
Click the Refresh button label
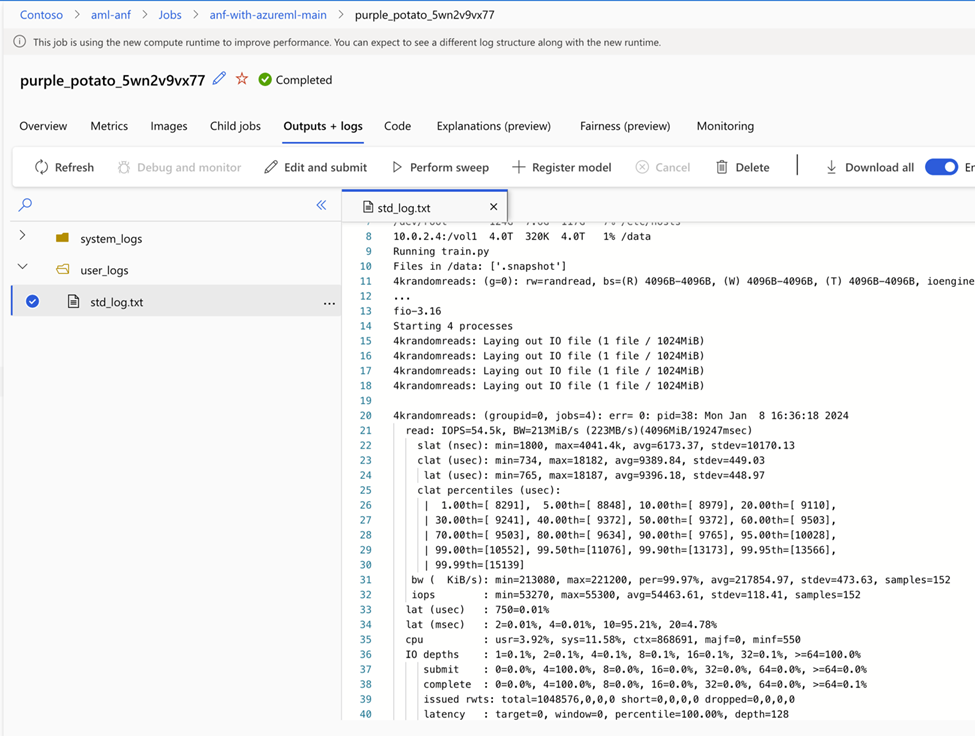coord(74,167)
